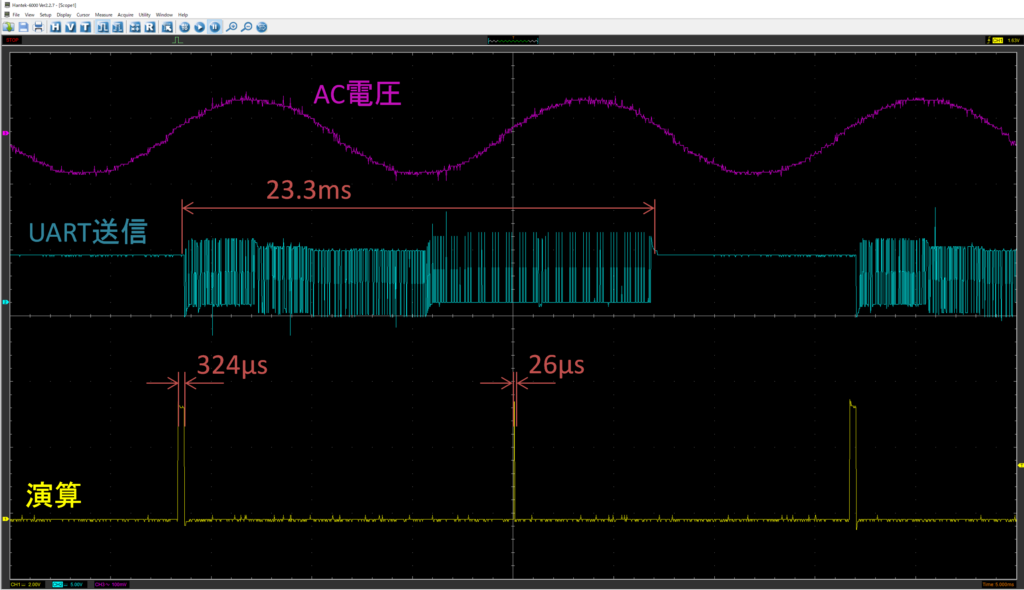
Task: Click the print toolbar icon
Action: tap(38, 27)
